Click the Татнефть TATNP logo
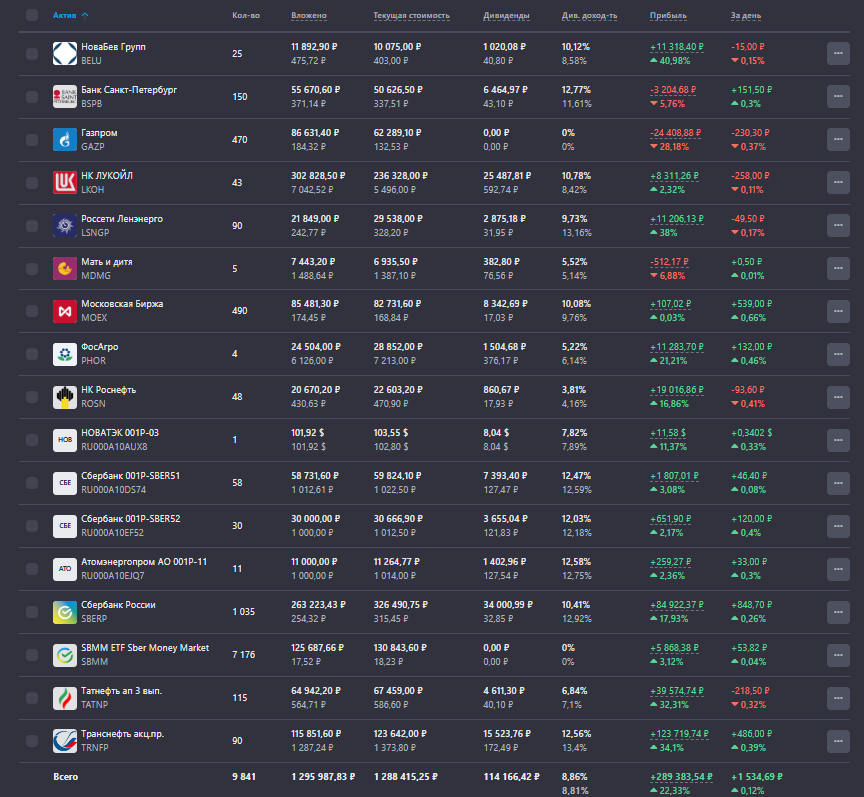Image resolution: width=864 pixels, height=797 pixels. click(x=65, y=698)
